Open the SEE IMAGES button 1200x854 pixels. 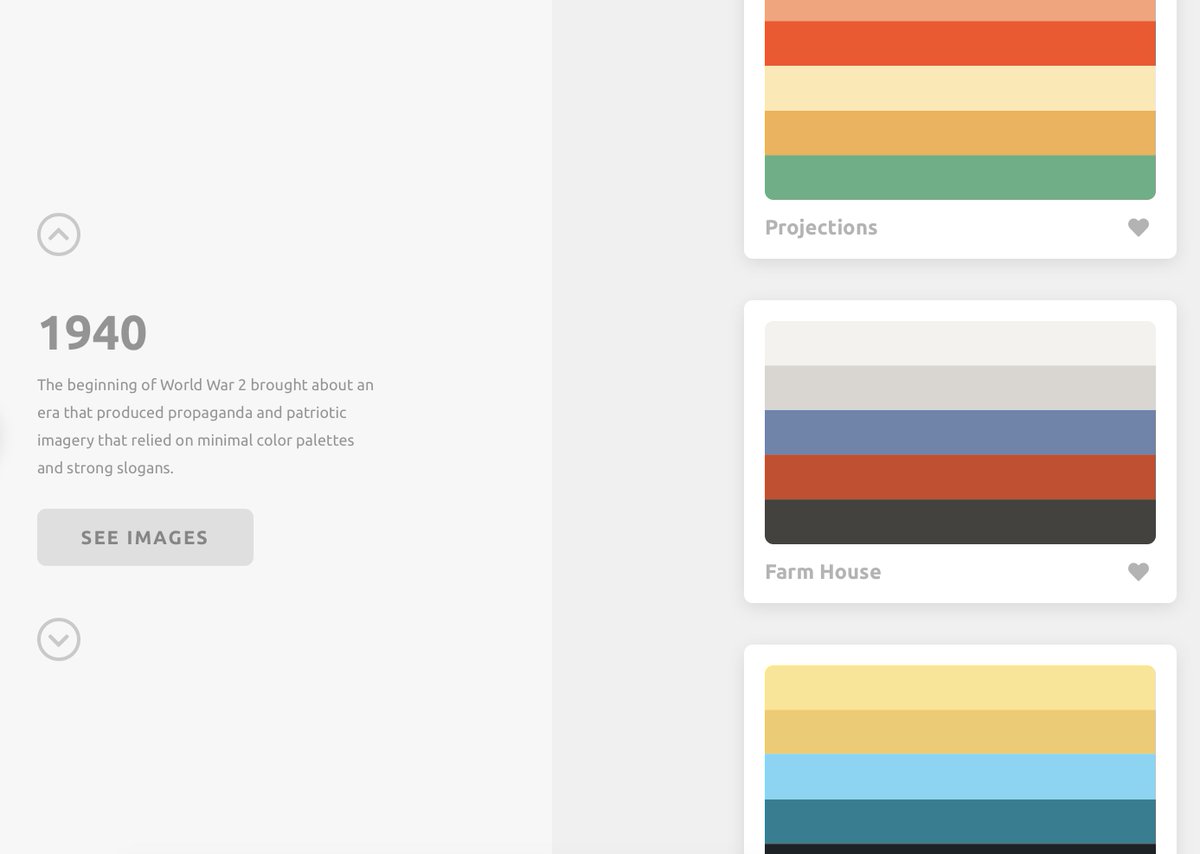(145, 537)
